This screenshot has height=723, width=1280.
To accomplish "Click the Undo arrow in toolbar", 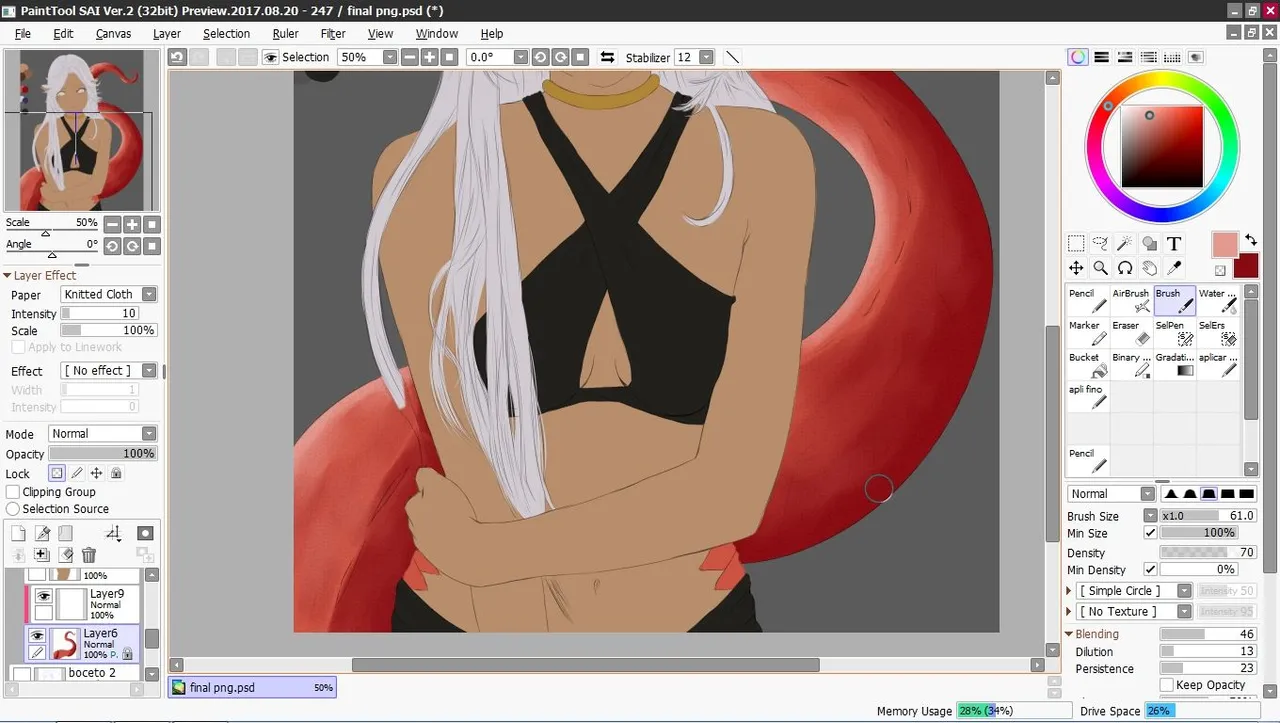I will tap(177, 57).
